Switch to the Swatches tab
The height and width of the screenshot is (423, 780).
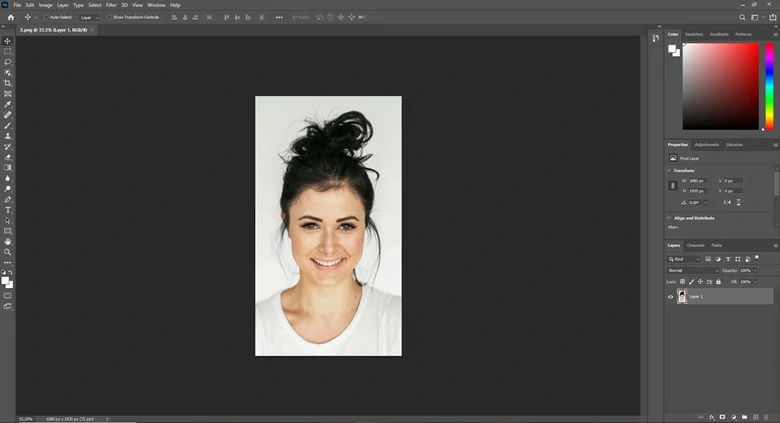tap(694, 34)
